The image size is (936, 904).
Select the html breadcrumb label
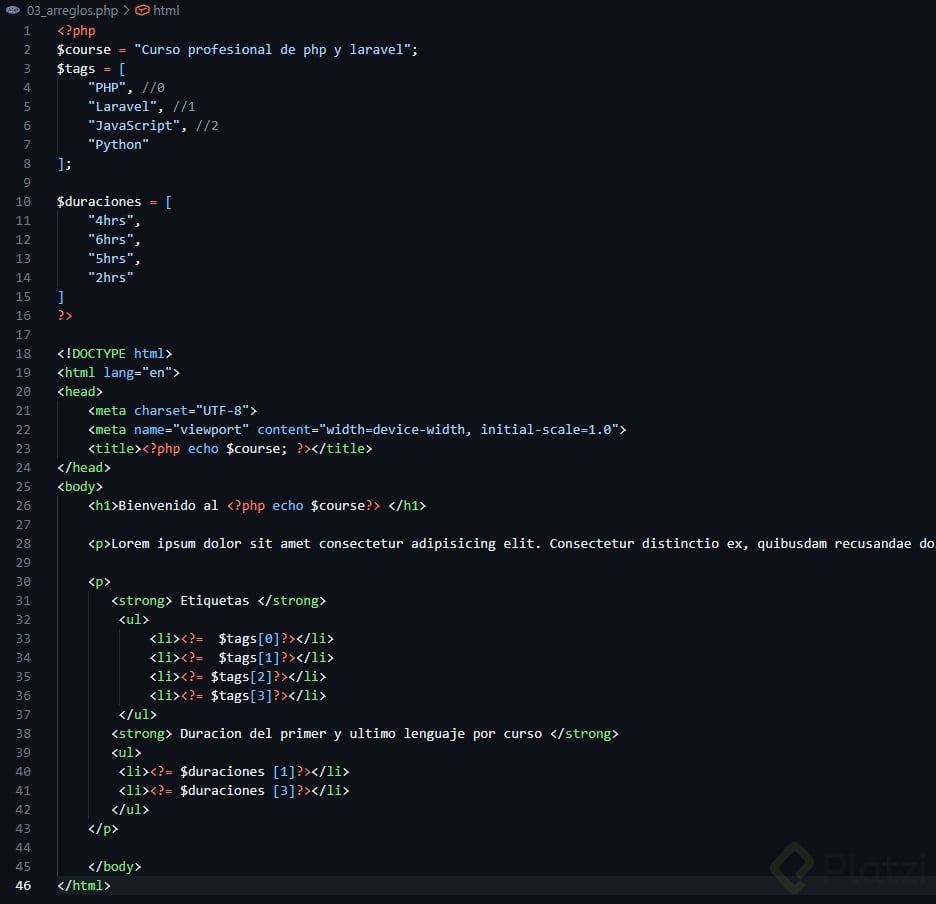(x=166, y=10)
